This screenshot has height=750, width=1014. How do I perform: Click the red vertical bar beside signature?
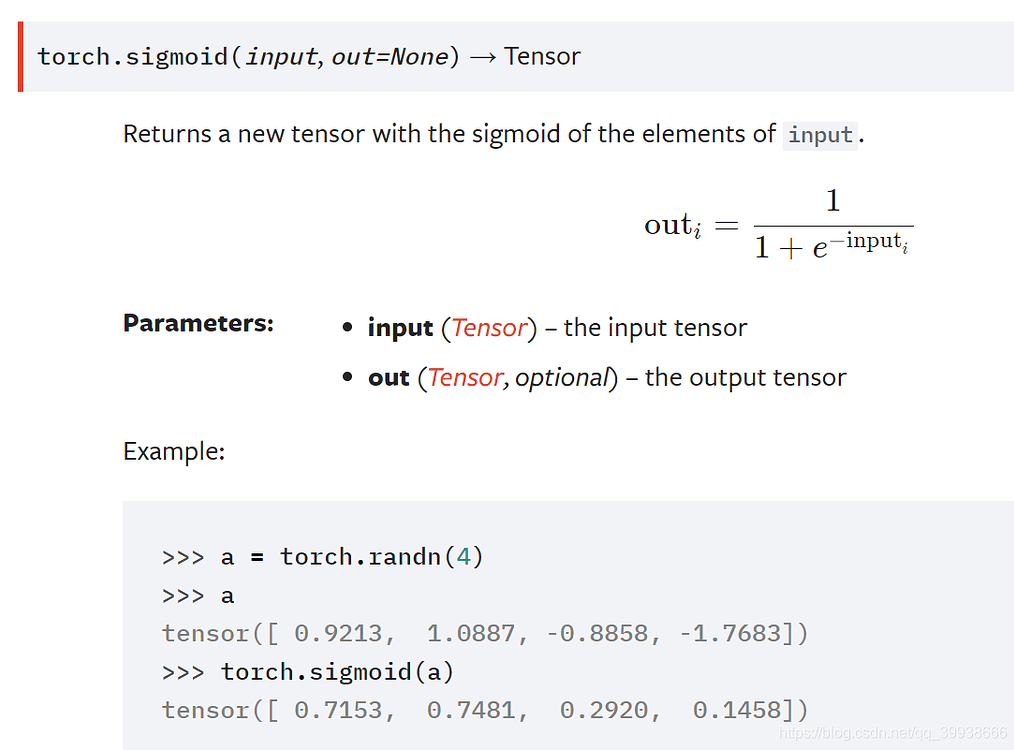(x=21, y=57)
